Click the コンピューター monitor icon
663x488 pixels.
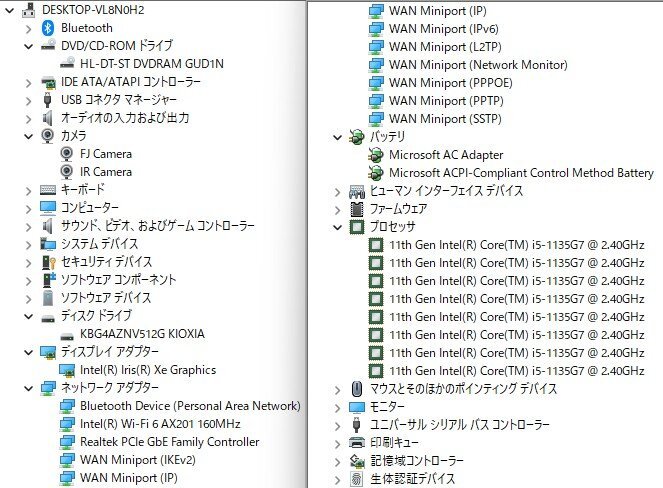(48, 208)
